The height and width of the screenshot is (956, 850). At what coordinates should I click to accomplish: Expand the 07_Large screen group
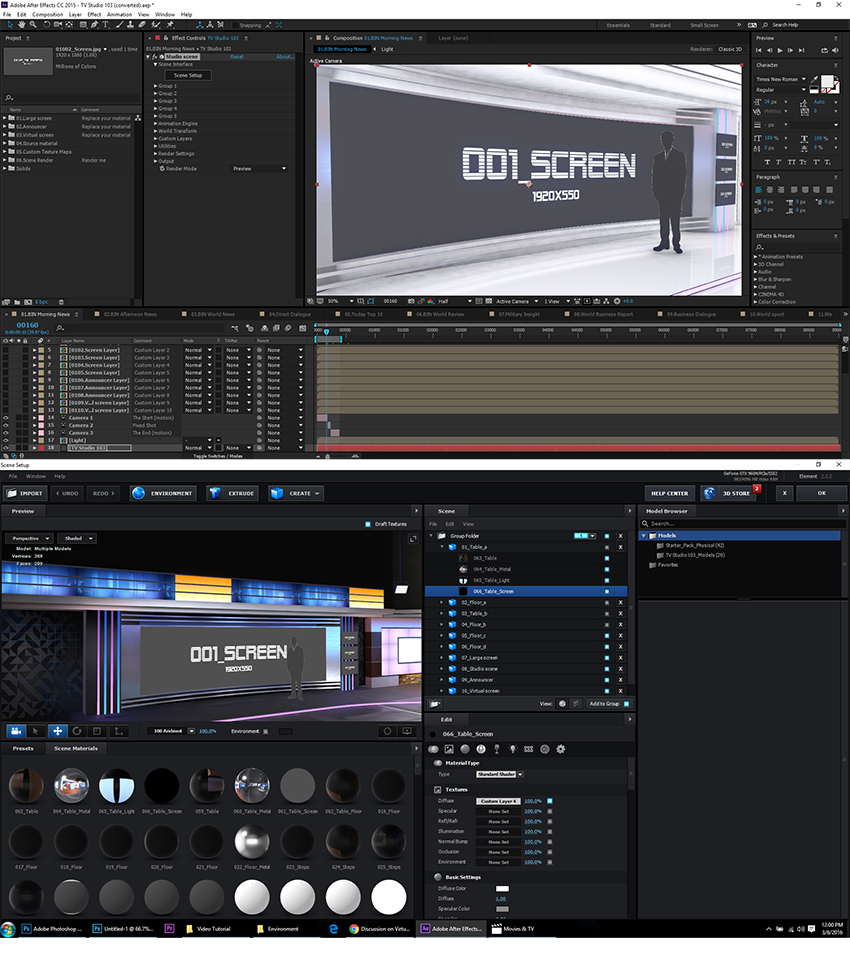point(442,658)
